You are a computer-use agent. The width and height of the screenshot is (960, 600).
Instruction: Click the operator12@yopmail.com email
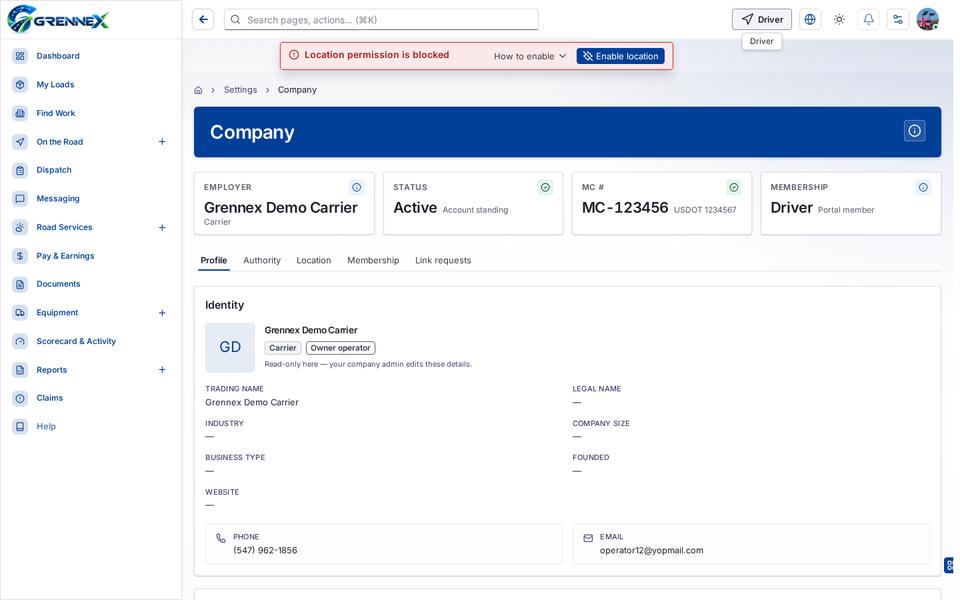point(651,550)
